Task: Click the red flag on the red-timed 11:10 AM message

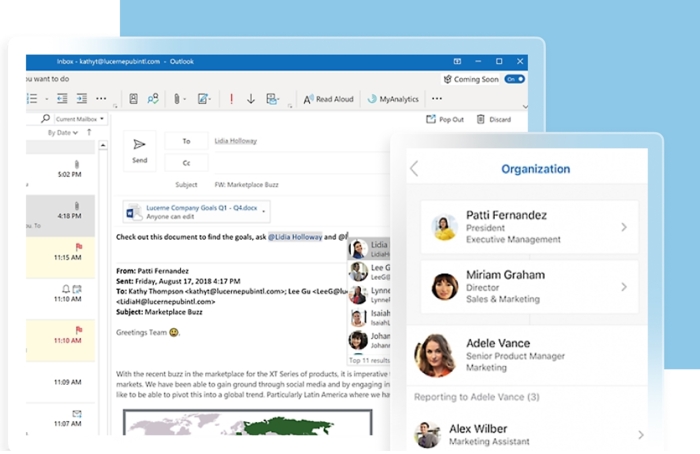Action: click(x=79, y=330)
